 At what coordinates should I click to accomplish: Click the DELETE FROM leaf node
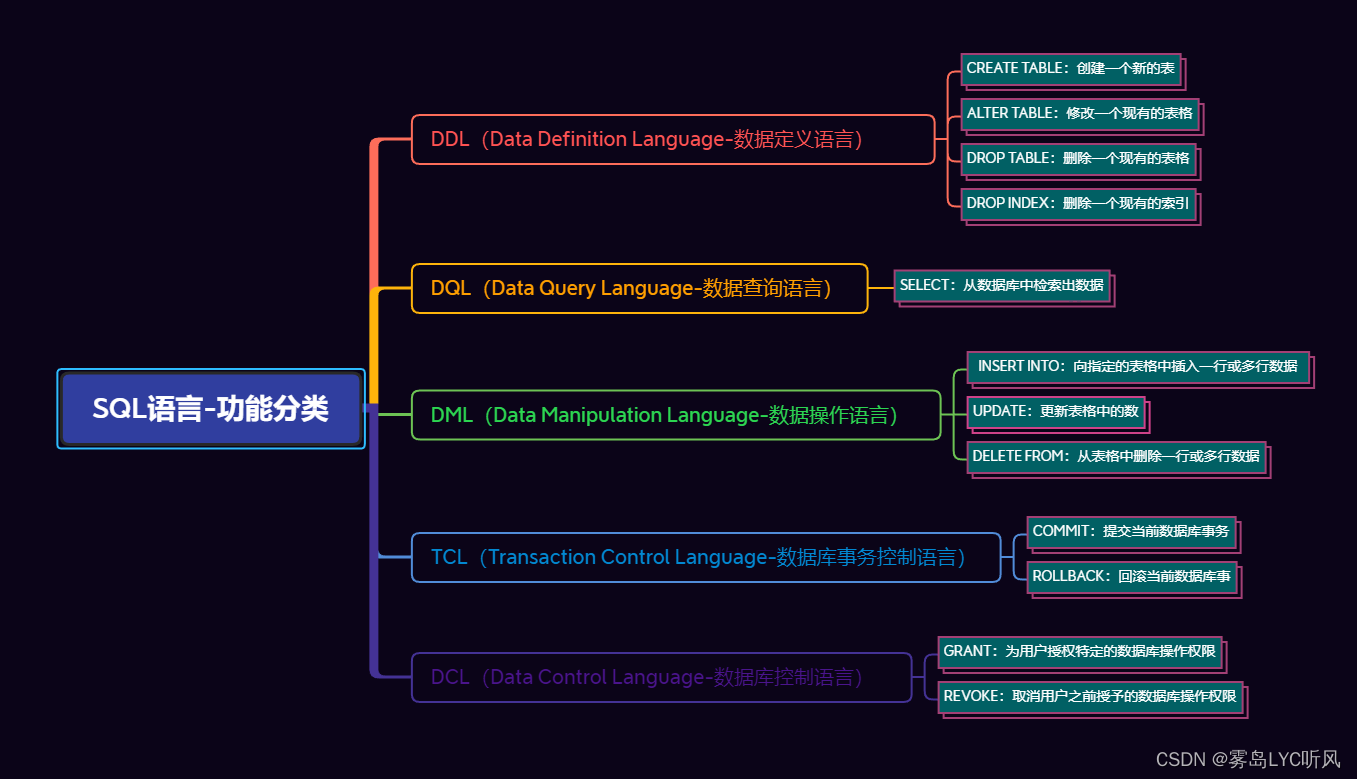click(1118, 458)
